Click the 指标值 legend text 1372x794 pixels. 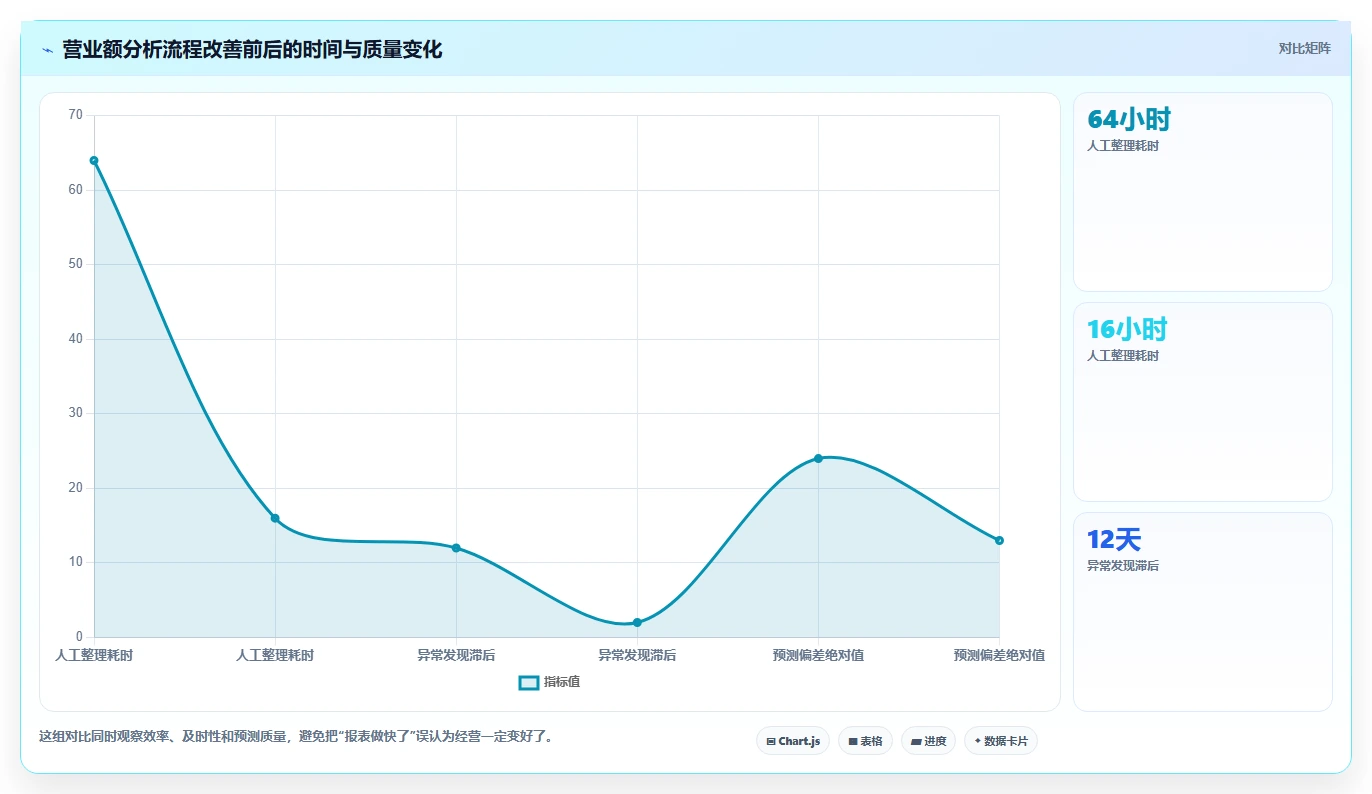point(562,682)
